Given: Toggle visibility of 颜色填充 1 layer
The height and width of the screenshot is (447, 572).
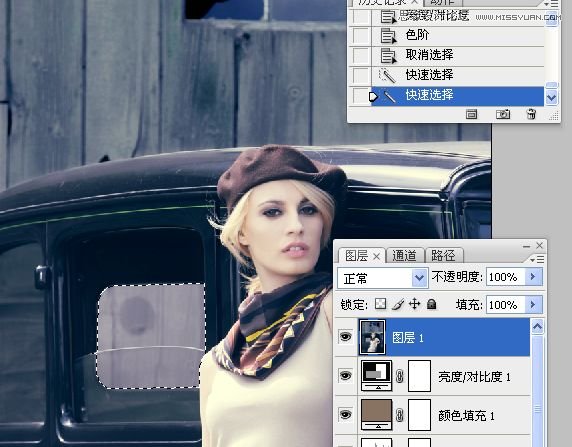Looking at the screenshot, I should click(x=345, y=414).
